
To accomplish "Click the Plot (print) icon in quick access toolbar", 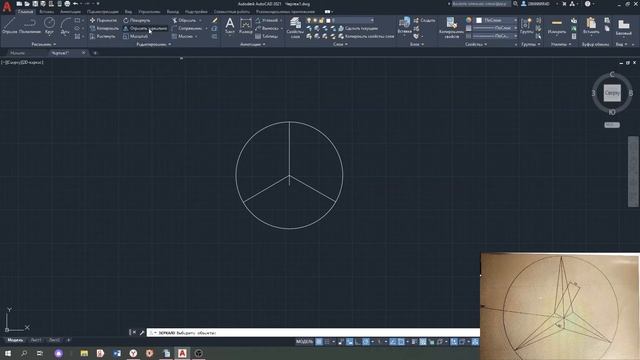I will (67, 4).
